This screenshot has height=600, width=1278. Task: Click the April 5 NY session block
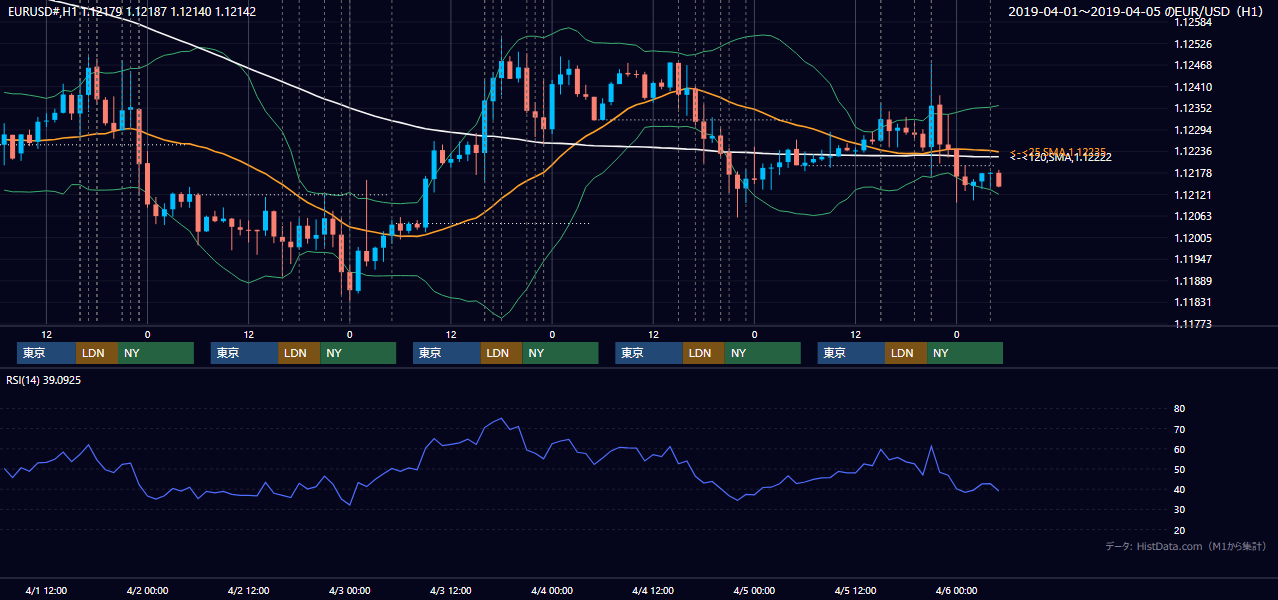[x=965, y=353]
